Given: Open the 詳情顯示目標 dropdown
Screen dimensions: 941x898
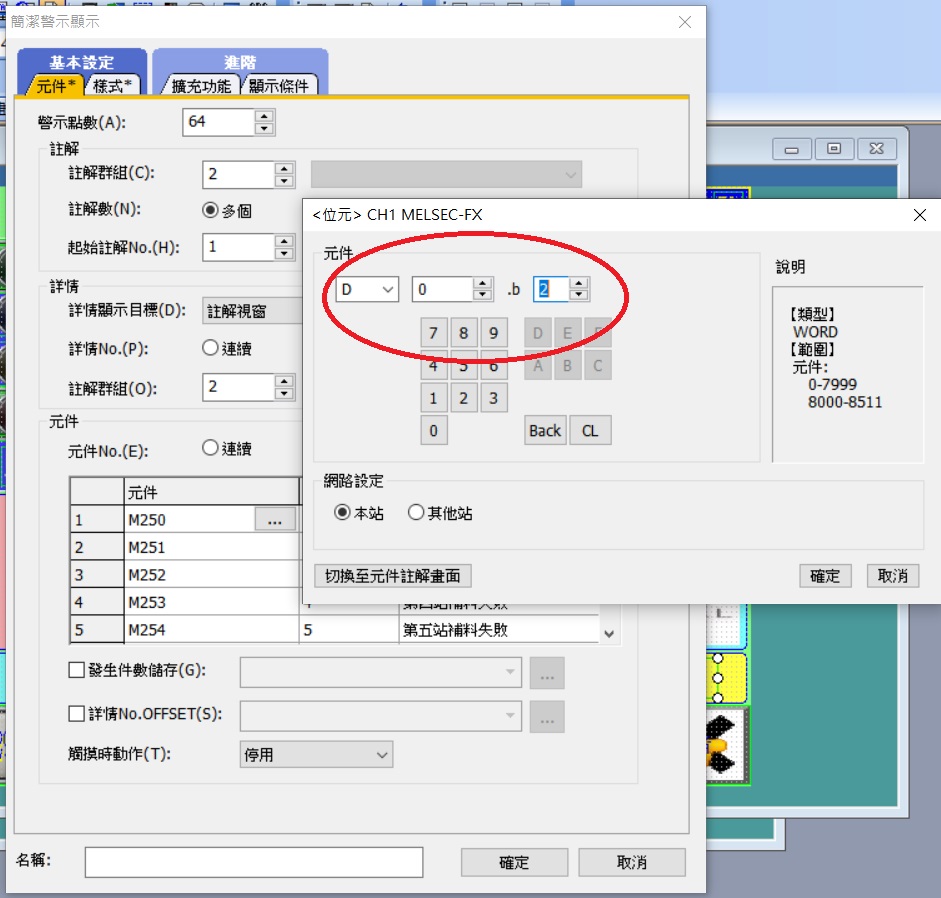Looking at the screenshot, I should point(252,310).
